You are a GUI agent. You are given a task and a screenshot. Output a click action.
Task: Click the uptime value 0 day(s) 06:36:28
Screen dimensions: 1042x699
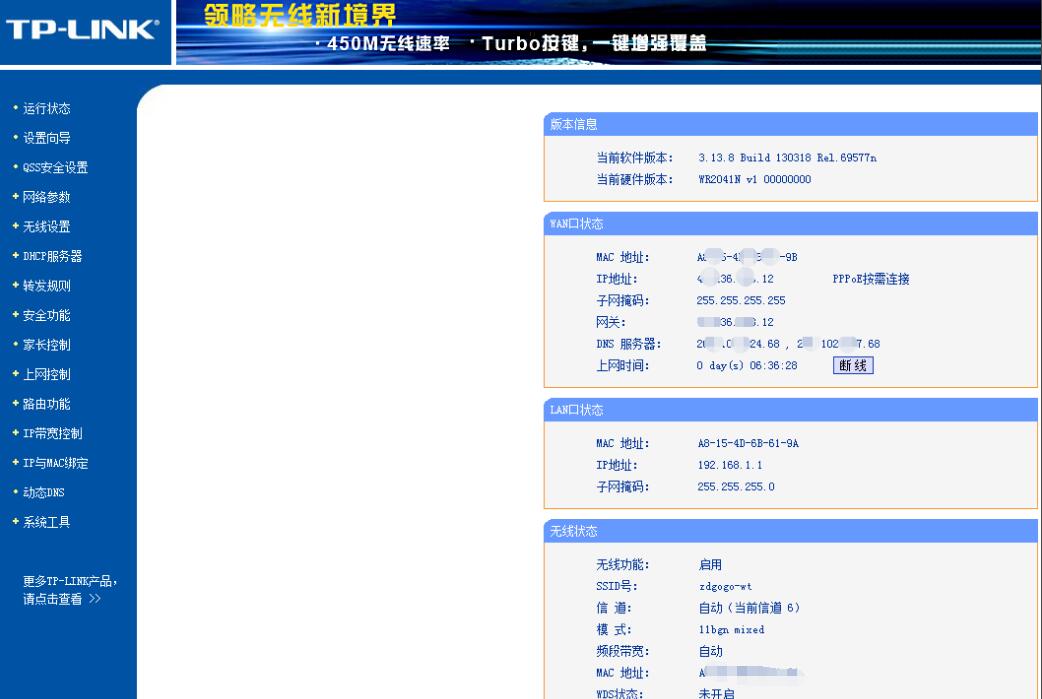tap(747, 365)
